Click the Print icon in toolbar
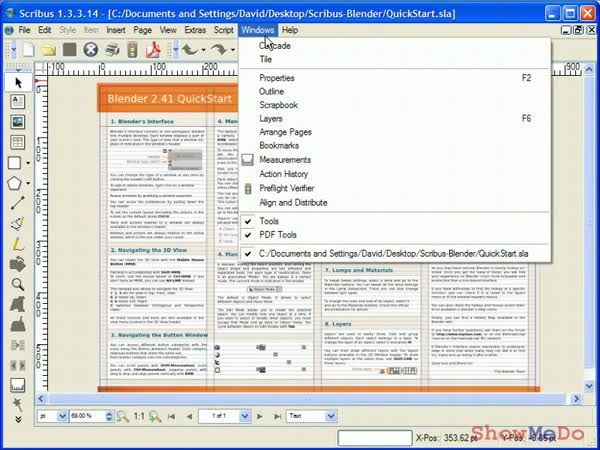Viewport: 600px width, 450px height. 111,50
